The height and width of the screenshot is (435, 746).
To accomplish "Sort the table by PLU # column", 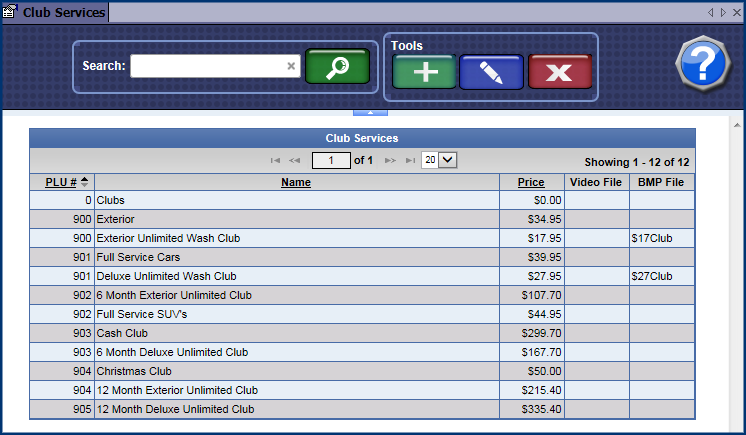I will tap(61, 182).
